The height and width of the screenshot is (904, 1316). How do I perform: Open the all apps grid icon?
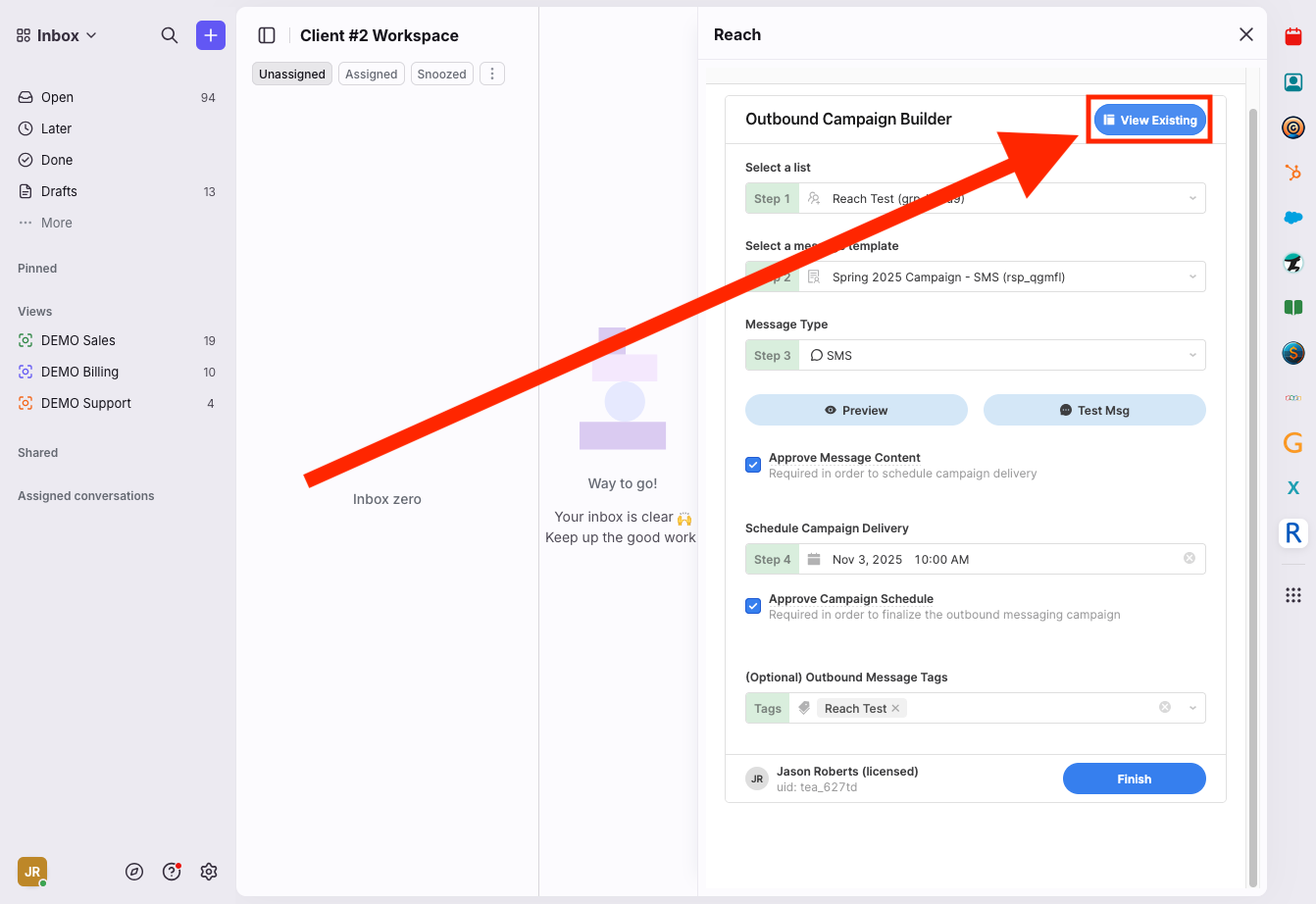click(1292, 595)
